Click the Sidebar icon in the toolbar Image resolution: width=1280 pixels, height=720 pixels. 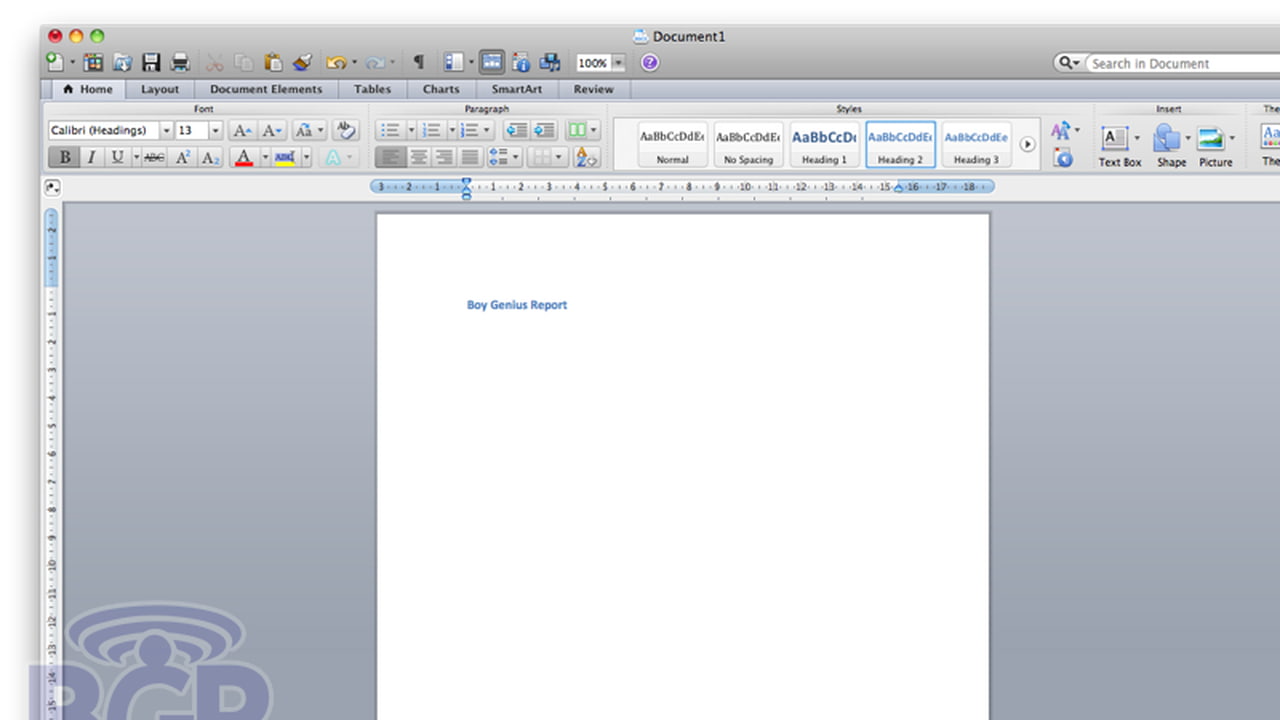click(x=454, y=62)
